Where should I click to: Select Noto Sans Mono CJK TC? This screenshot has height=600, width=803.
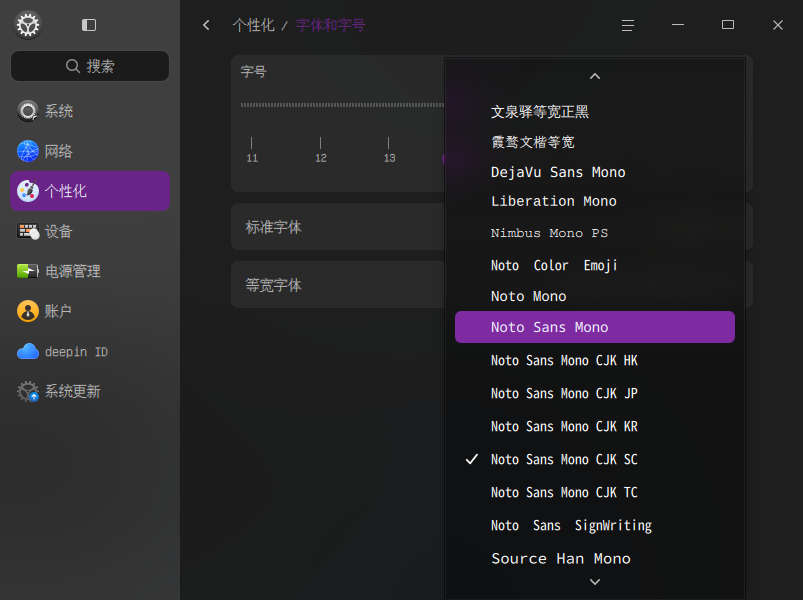point(595,492)
